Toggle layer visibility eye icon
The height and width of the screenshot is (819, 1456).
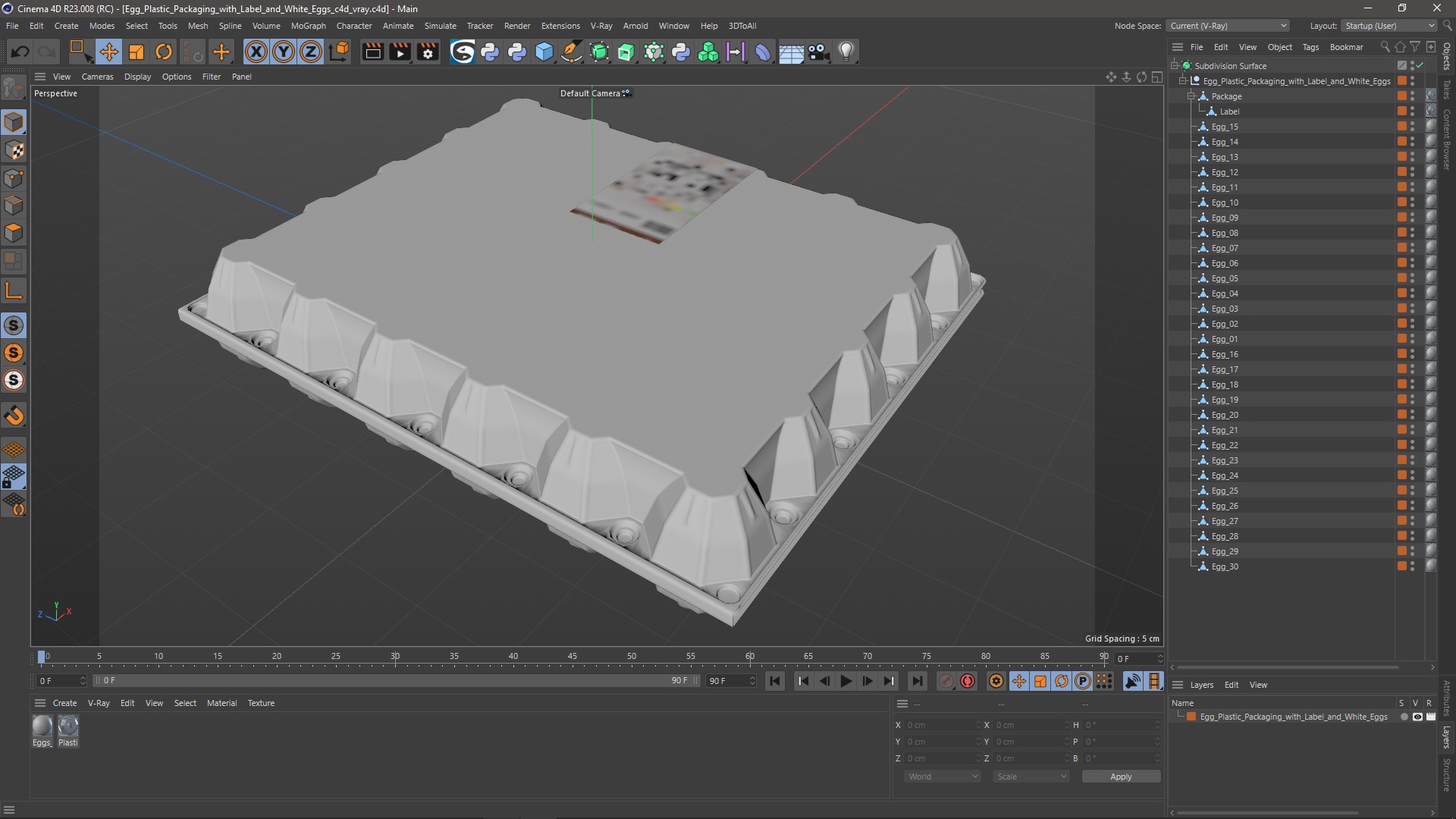pos(1417,717)
